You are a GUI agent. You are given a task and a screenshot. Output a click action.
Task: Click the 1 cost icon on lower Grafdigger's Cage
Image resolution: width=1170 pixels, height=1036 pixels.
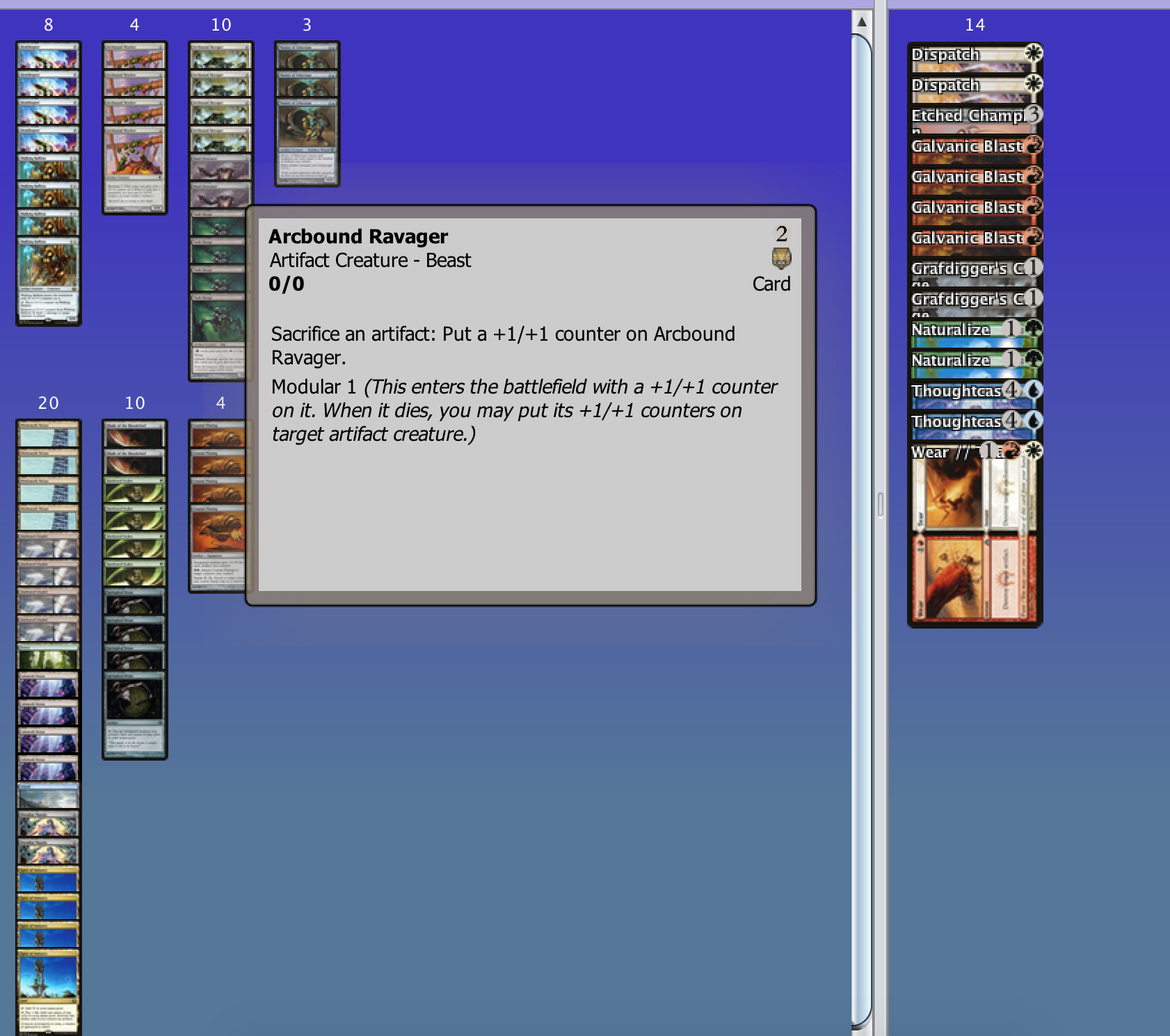point(1034,298)
